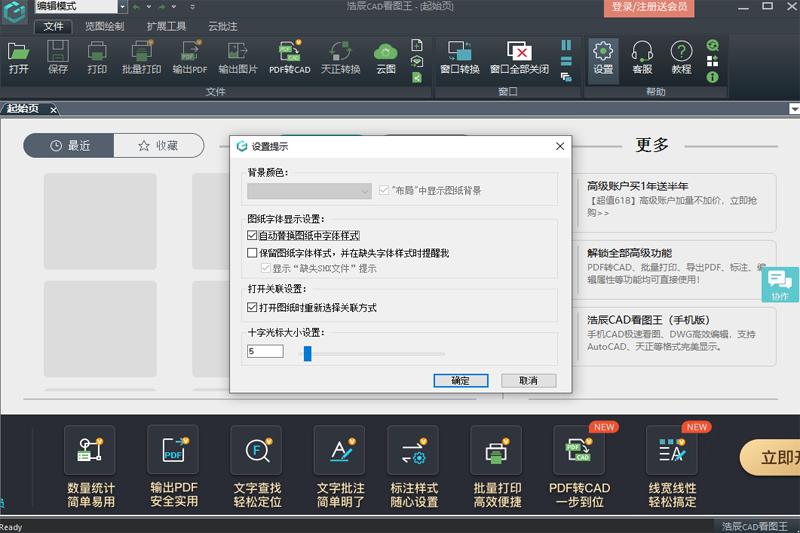Open the 客服 customer service headset icon

tap(642, 58)
